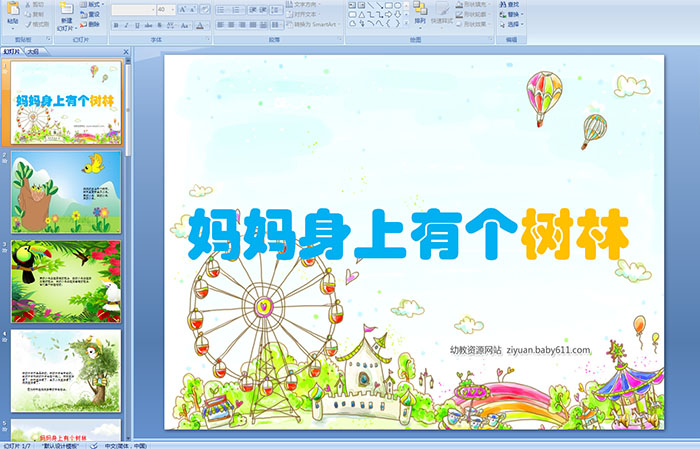Toggle Italic text formatting

pyautogui.click(x=127, y=25)
